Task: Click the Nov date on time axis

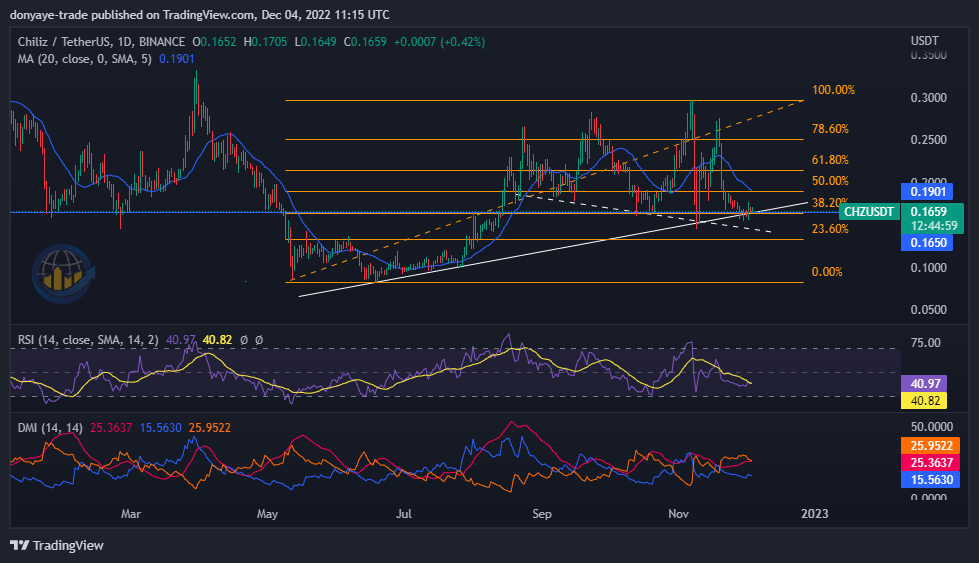Action: tap(678, 514)
